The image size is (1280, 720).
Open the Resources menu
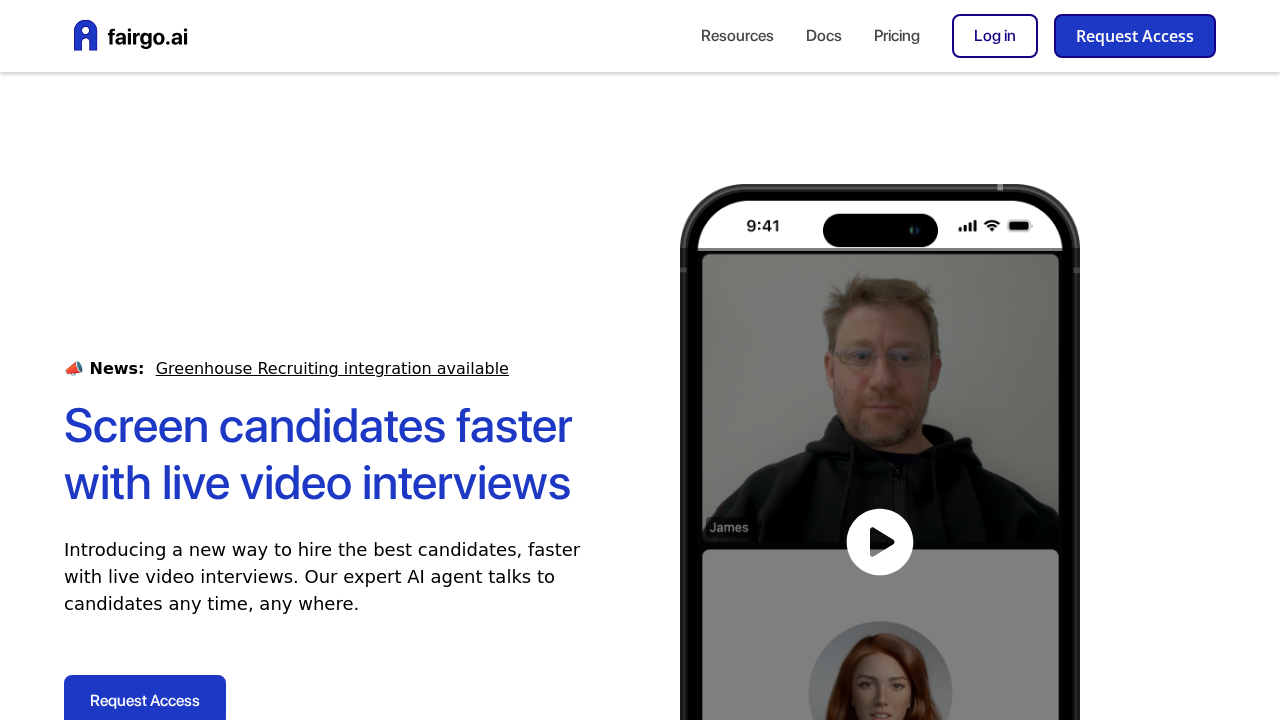point(737,35)
